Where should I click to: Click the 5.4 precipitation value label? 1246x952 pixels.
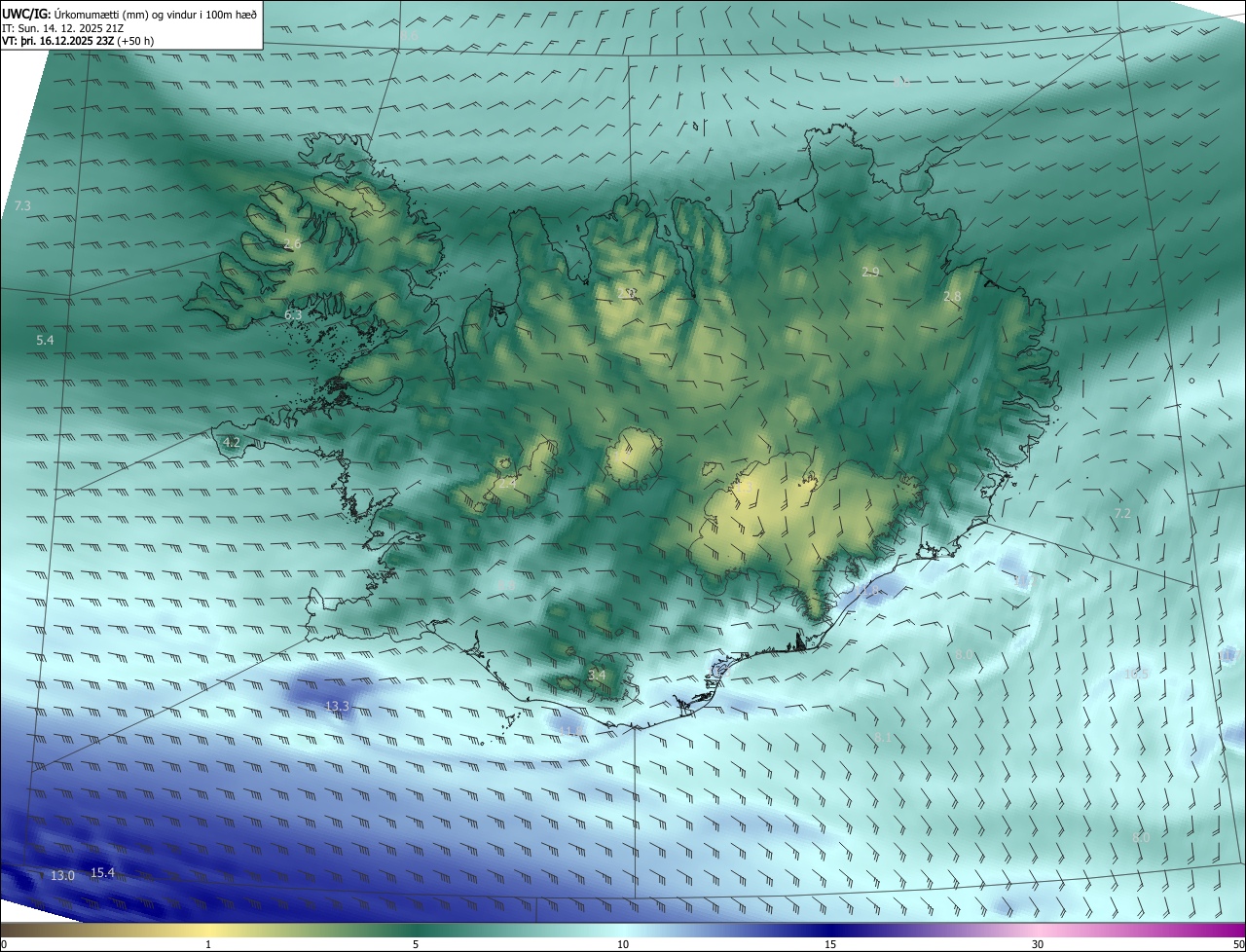(x=45, y=340)
